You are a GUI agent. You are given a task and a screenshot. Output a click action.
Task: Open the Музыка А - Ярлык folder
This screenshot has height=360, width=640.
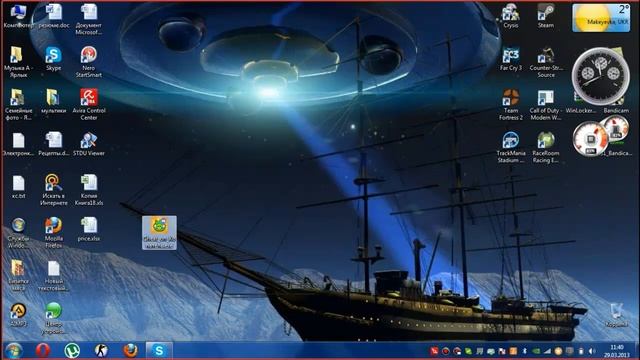coord(18,62)
